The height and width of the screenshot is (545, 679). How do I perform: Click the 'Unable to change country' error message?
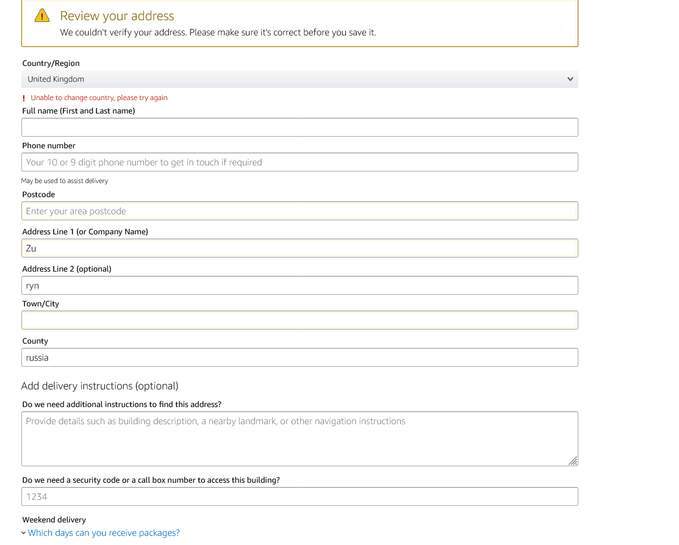pyautogui.click(x=99, y=98)
